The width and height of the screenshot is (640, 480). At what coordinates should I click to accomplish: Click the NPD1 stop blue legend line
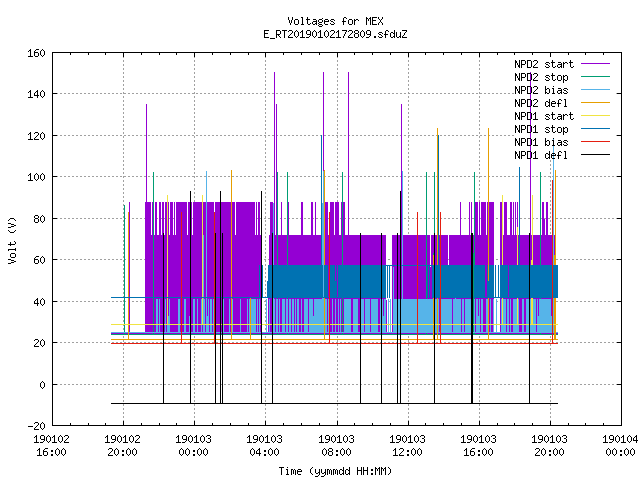click(x=595, y=129)
